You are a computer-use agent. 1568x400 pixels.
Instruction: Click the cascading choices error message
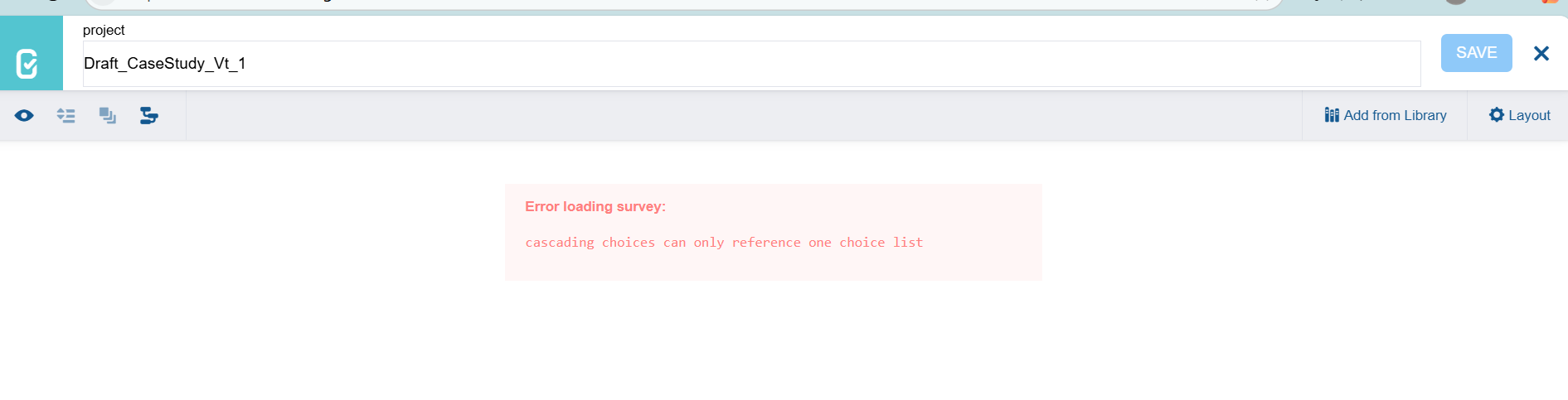pyautogui.click(x=724, y=243)
